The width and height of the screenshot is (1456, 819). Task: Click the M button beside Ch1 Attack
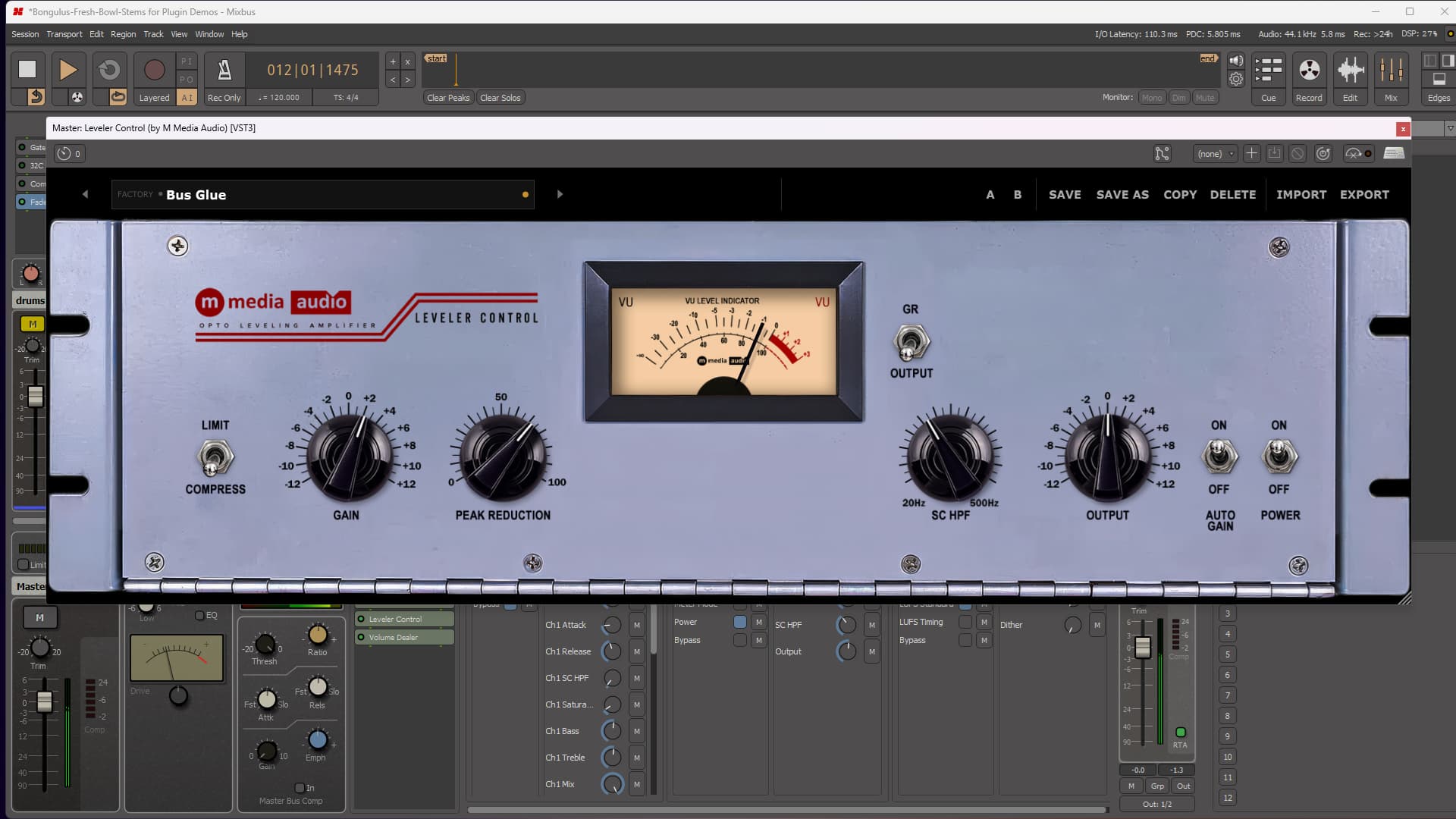(x=637, y=625)
